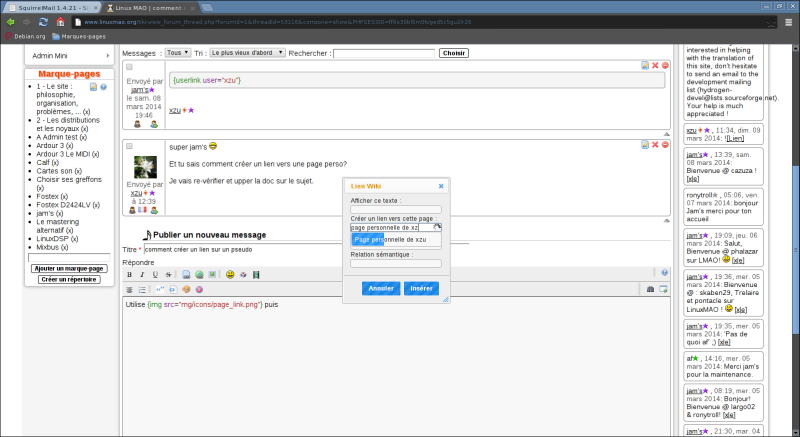Image resolution: width=800 pixels, height=437 pixels.
Task: Click the special characters toolbar icon
Action: tap(243, 275)
